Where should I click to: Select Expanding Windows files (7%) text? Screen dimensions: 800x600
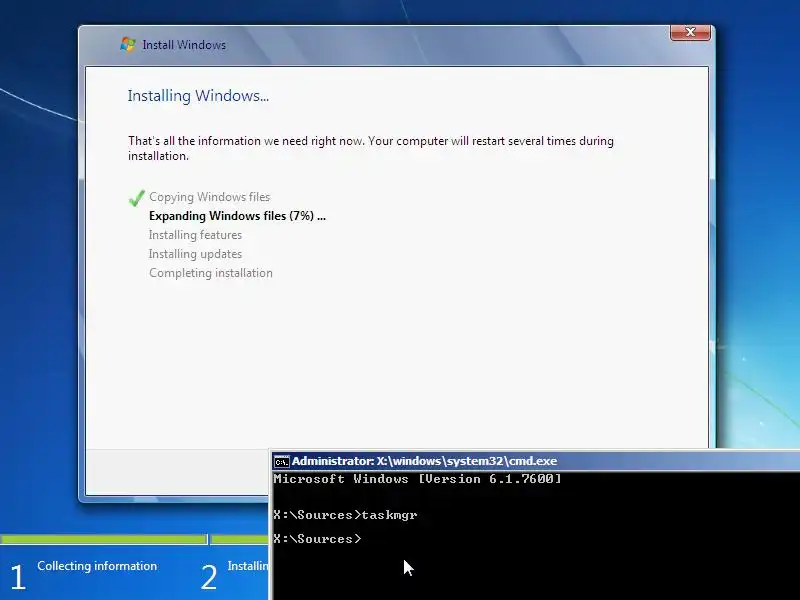coord(237,216)
